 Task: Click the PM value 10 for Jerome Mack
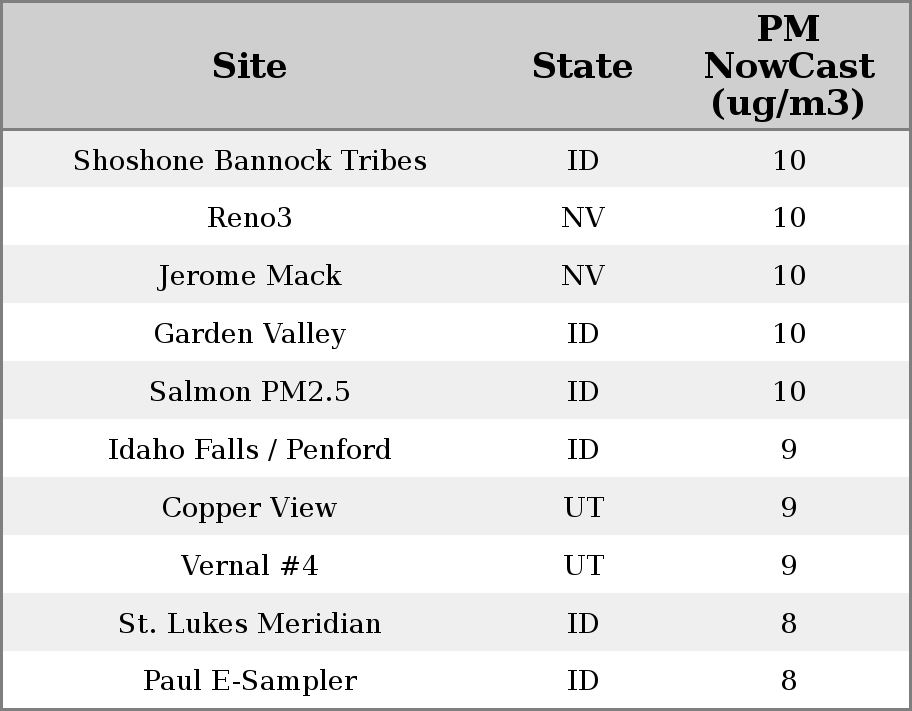(x=788, y=276)
